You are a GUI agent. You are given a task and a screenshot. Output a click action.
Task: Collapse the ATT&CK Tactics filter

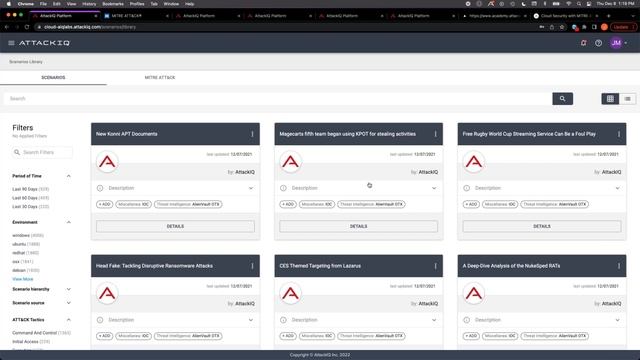69,320
